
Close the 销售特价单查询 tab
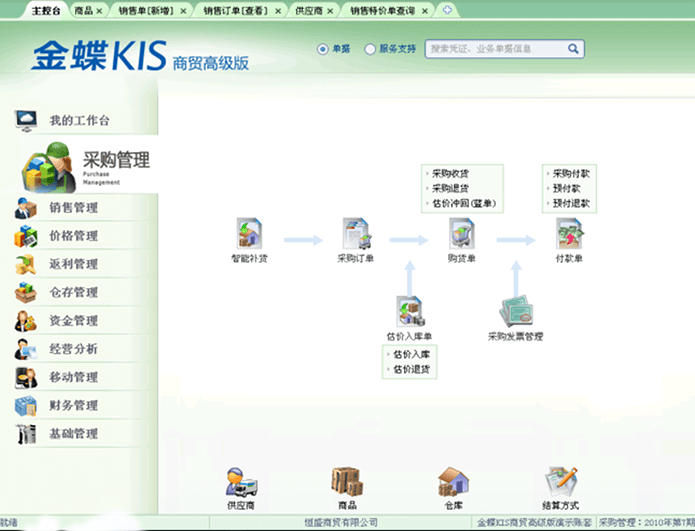click(x=425, y=11)
